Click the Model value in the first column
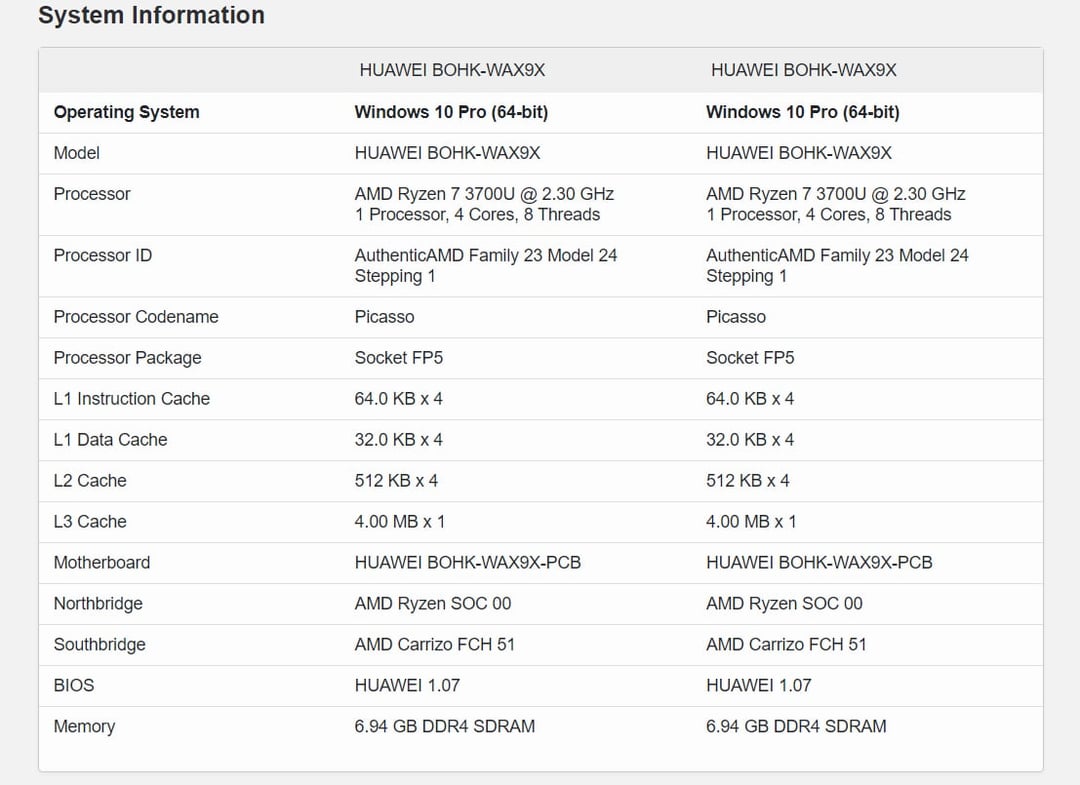Viewport: 1080px width, 785px height. click(x=448, y=153)
